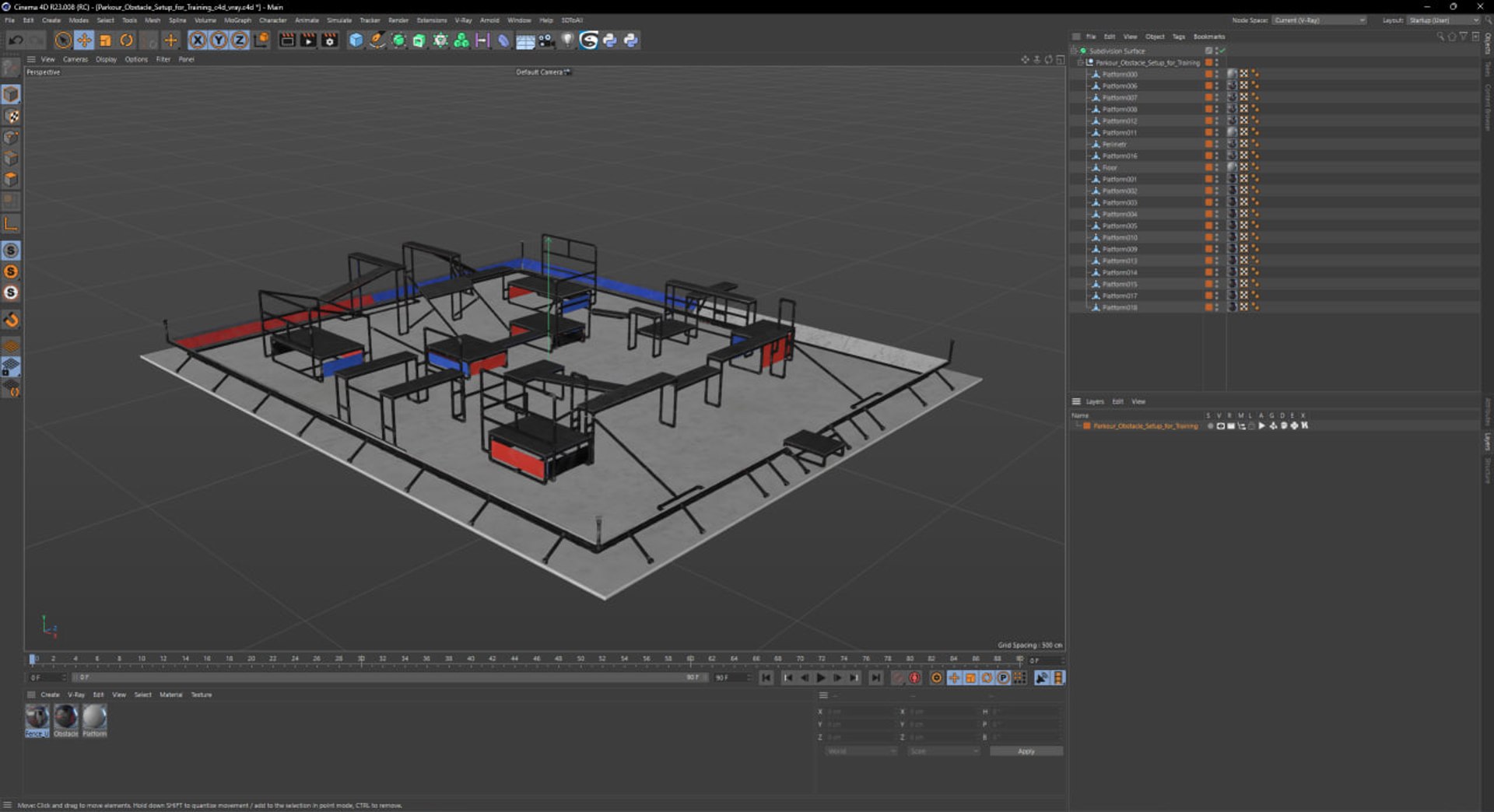Open the Scale coordinate mode dropdown
This screenshot has width=1494, height=812.
pyautogui.click(x=943, y=751)
